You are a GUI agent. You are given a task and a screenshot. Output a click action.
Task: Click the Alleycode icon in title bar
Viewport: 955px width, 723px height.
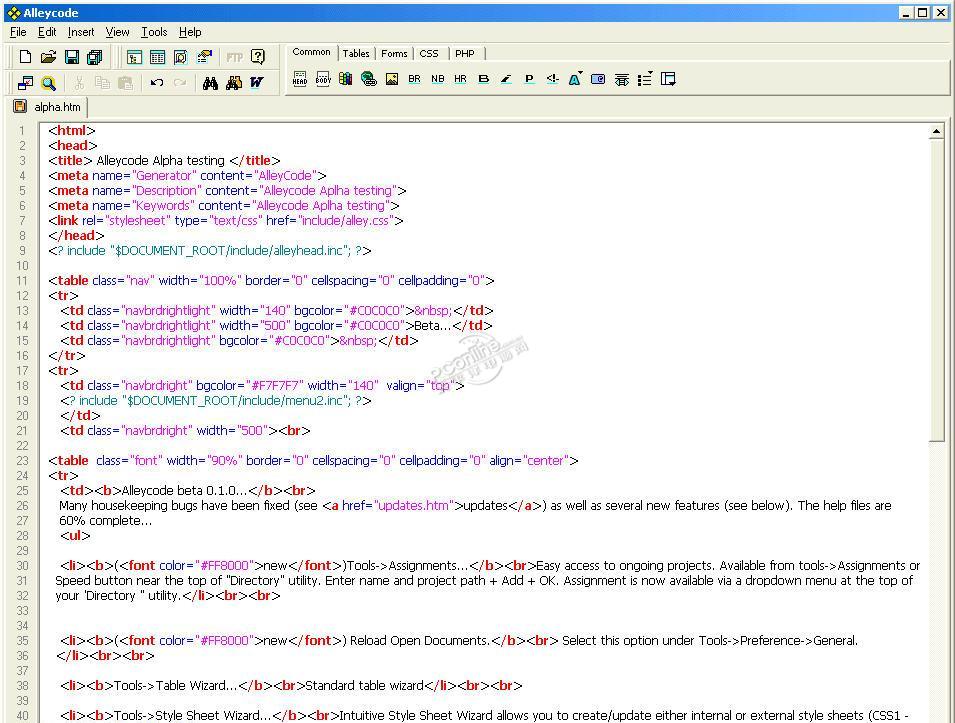tap(13, 13)
